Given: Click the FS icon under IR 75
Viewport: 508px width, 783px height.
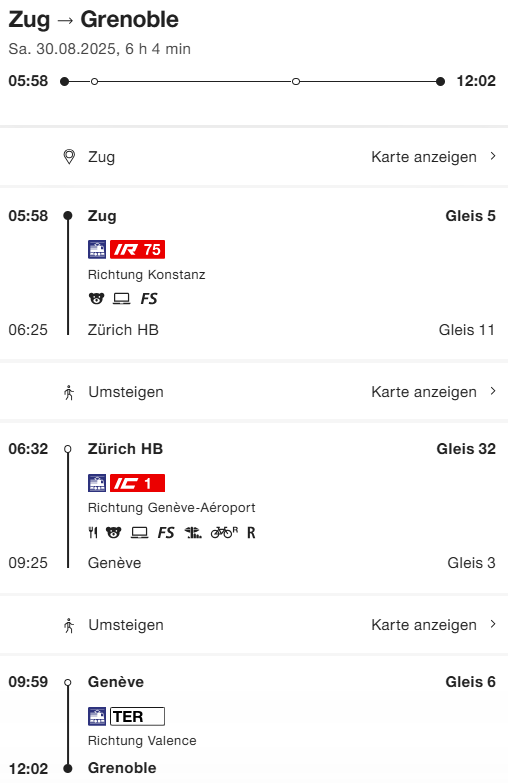Looking at the screenshot, I should pos(149,299).
